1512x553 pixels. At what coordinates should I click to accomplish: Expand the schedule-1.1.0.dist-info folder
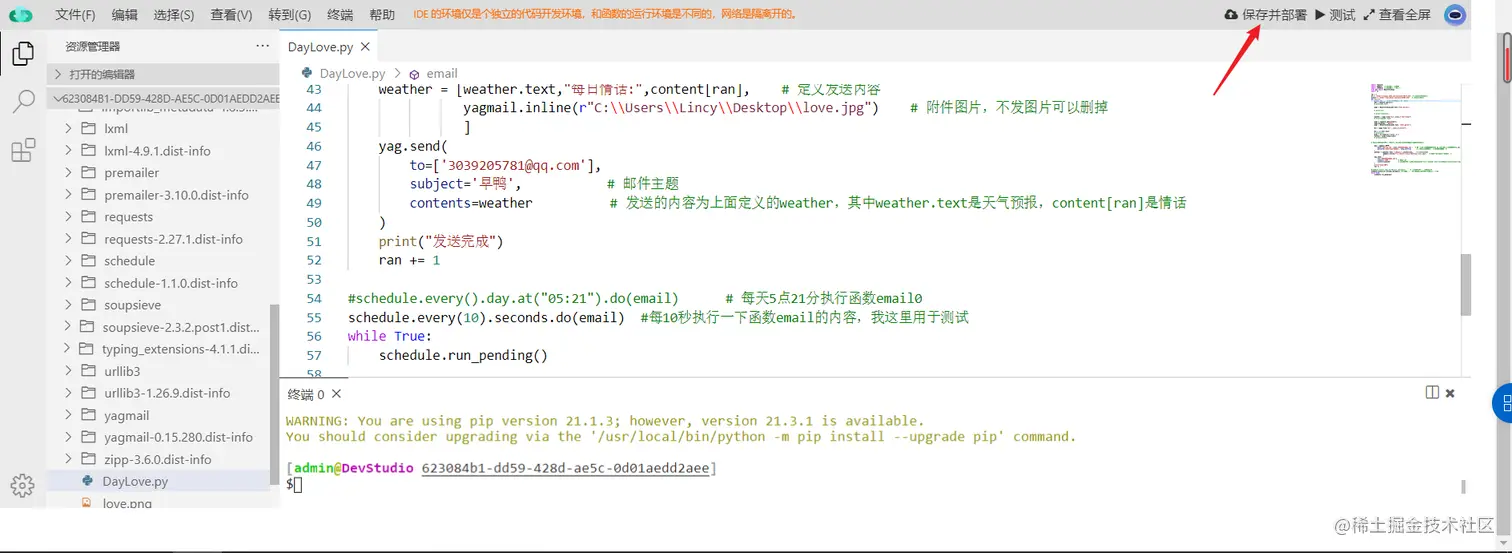click(66, 283)
